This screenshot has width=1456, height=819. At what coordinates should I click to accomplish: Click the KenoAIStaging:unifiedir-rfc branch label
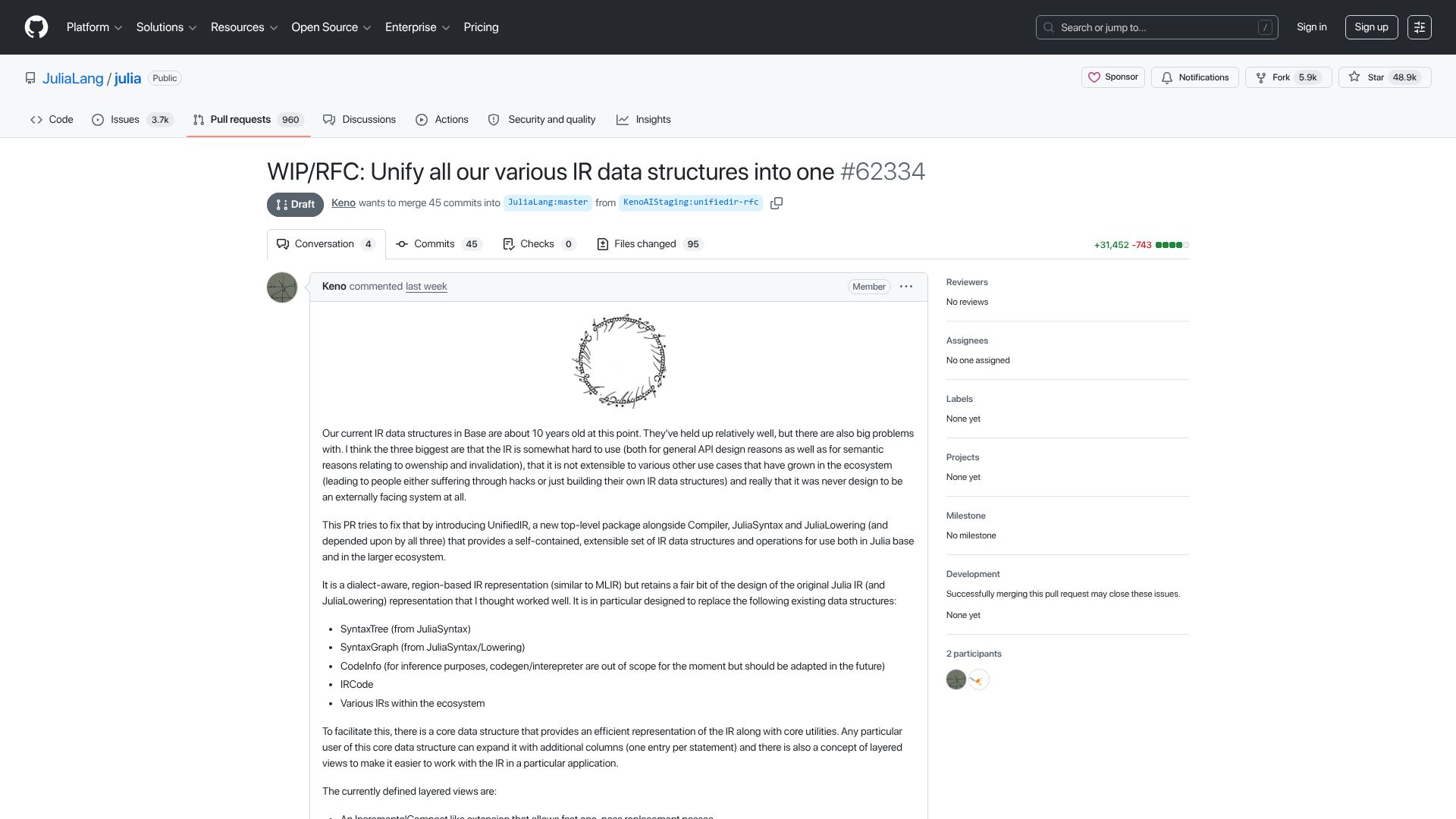click(690, 202)
